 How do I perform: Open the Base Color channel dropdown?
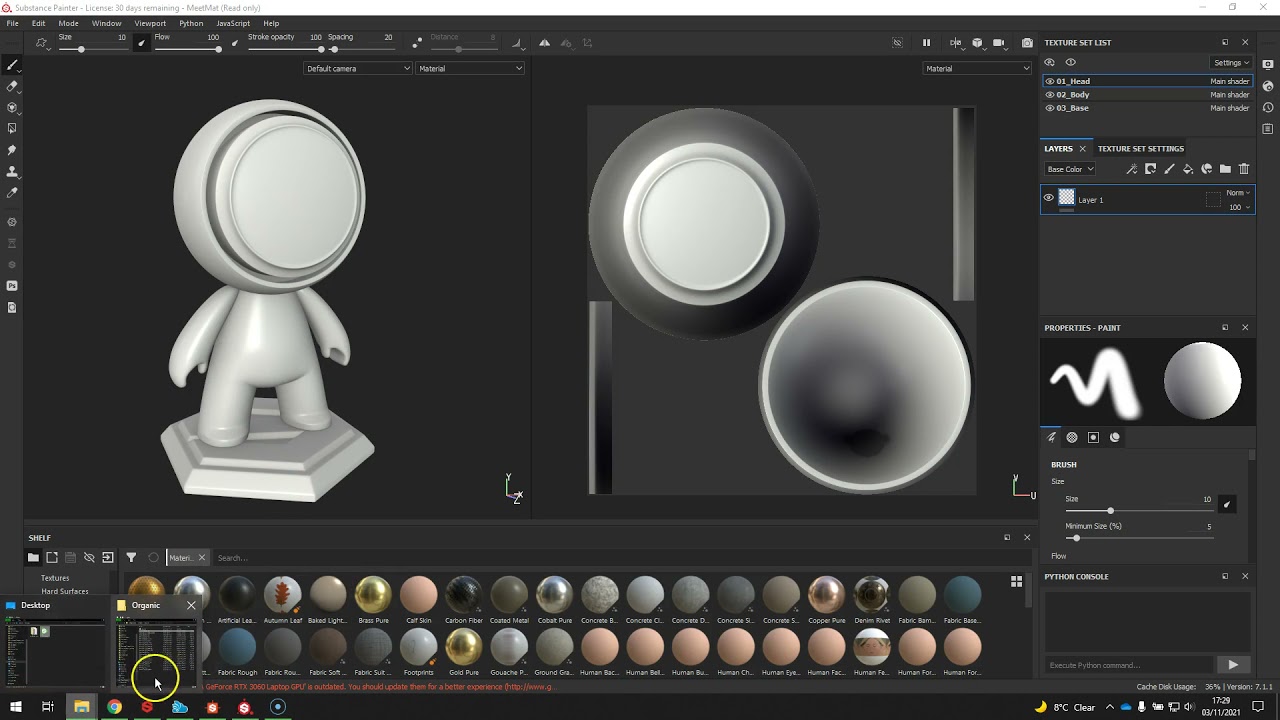point(1070,169)
